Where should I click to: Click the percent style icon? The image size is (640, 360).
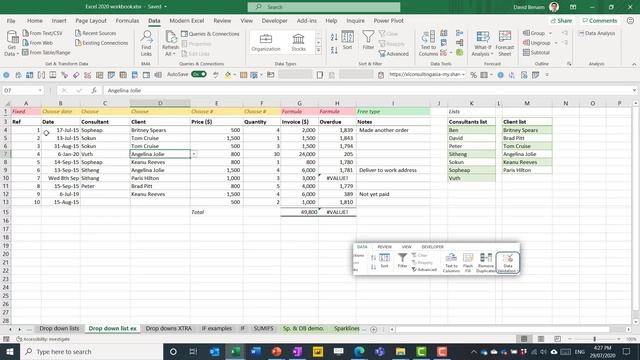(473, 75)
